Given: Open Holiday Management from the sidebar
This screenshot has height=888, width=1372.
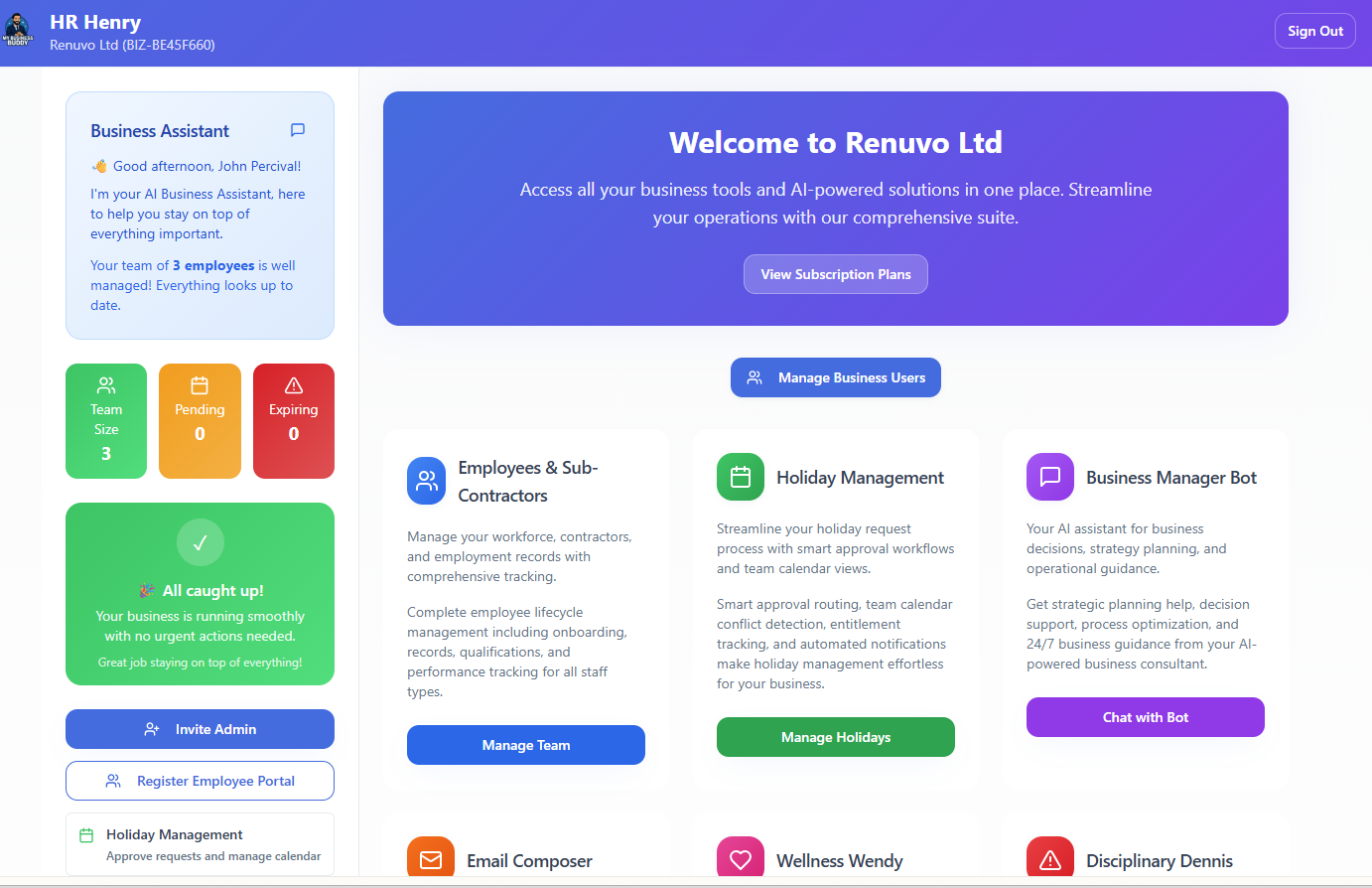Looking at the screenshot, I should 200,843.
